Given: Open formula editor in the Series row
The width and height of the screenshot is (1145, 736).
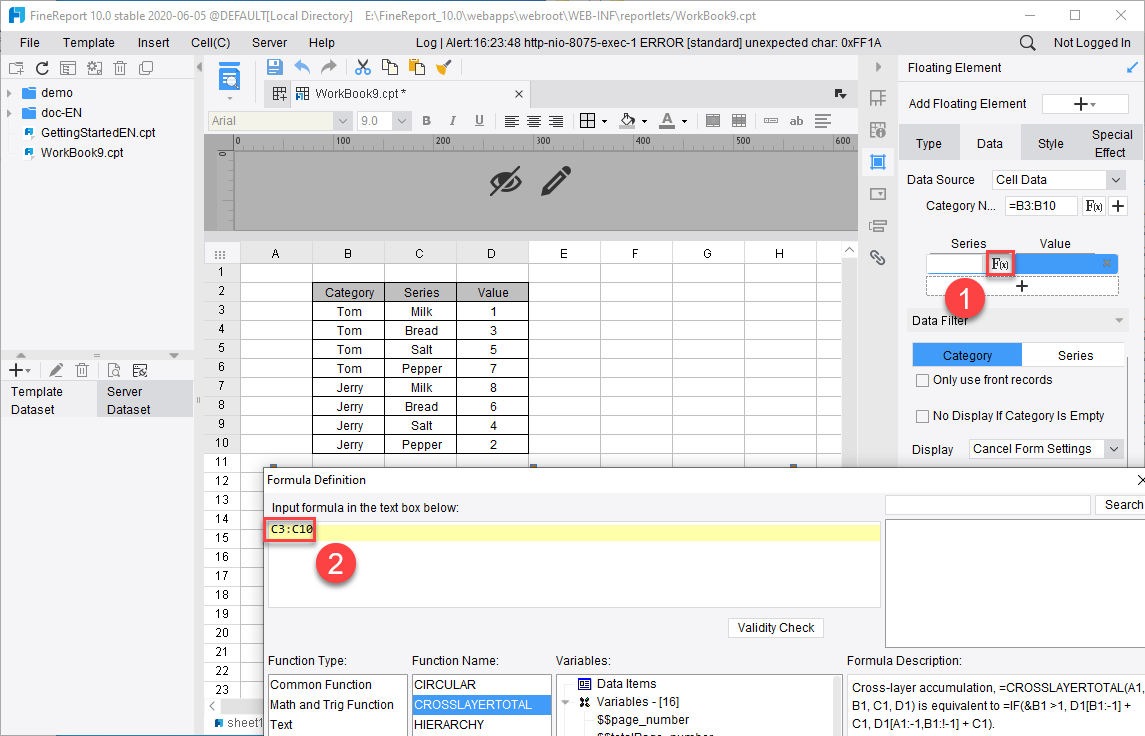Looking at the screenshot, I should (x=1000, y=264).
